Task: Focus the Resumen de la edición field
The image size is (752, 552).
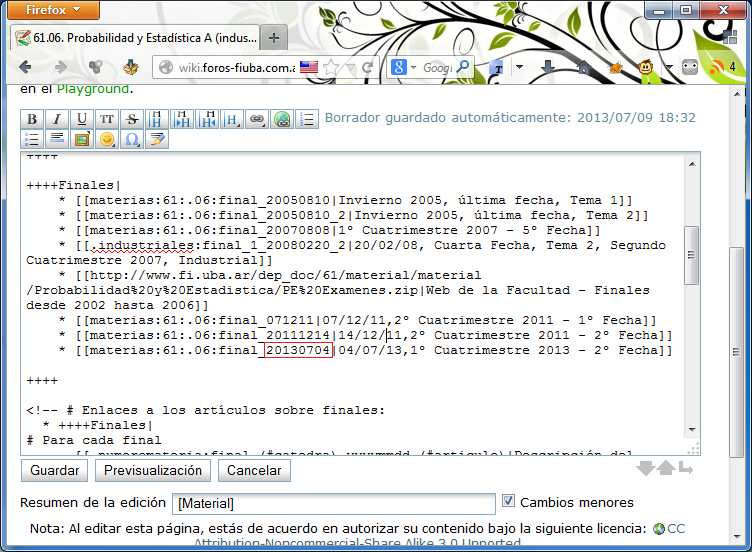Action: click(x=334, y=503)
